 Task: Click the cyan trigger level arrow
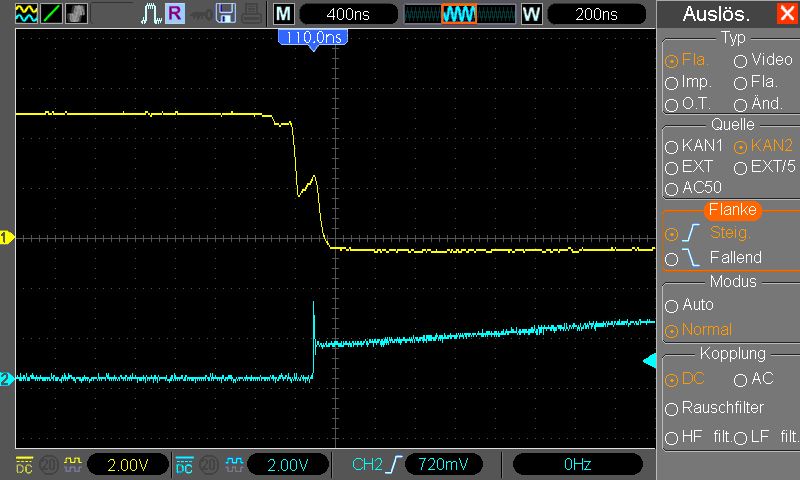click(649, 362)
